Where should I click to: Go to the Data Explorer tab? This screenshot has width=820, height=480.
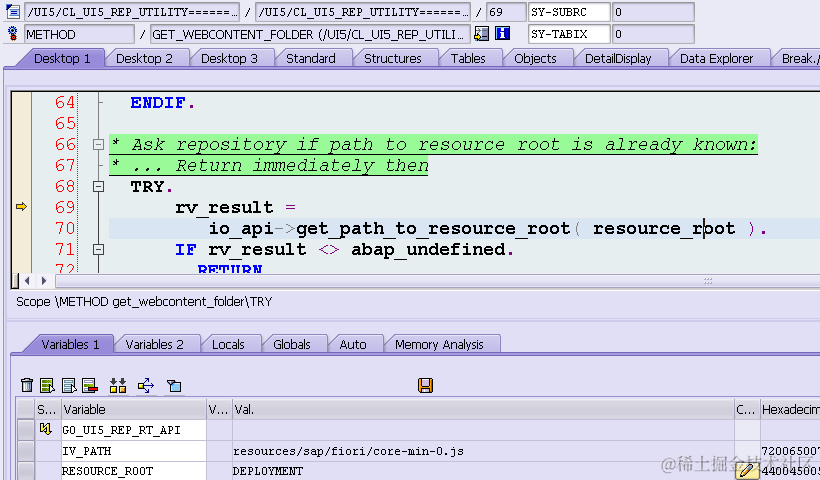(716, 58)
